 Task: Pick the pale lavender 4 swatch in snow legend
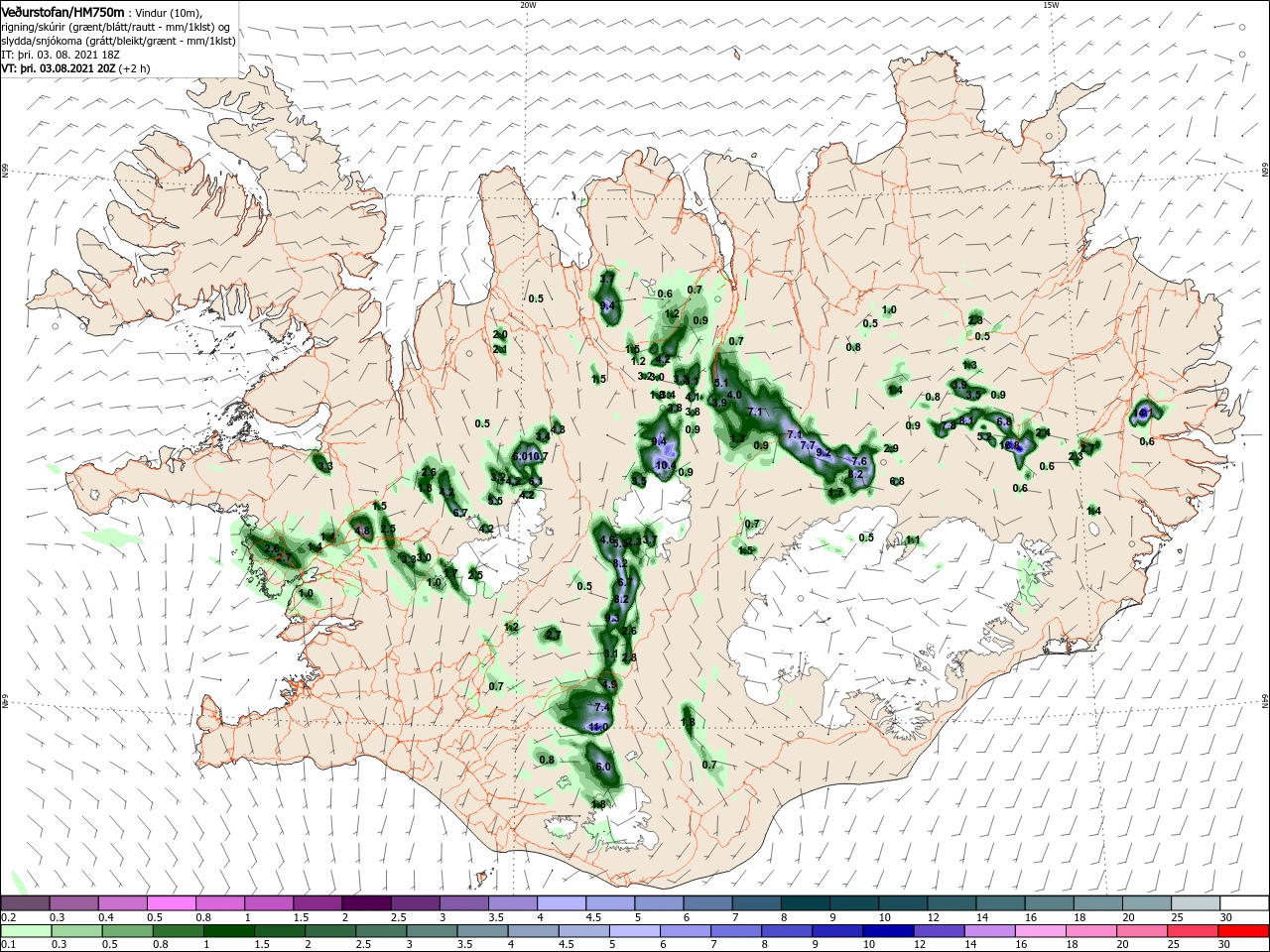coord(561,902)
